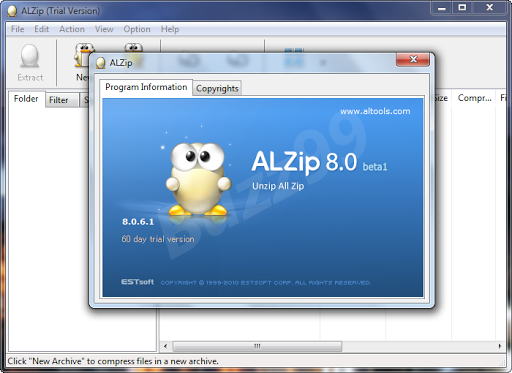
Task: Click the 8.0.6.1 version number text
Action: [x=138, y=222]
